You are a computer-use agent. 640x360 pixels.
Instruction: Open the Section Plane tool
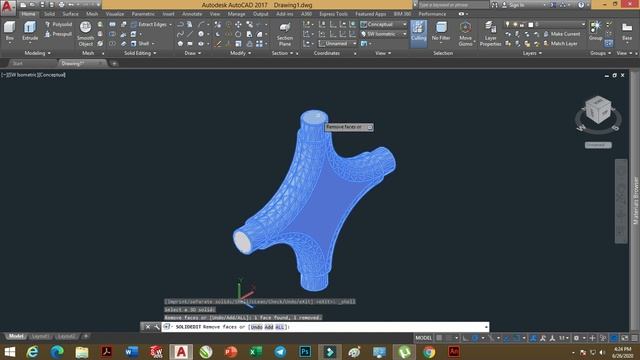(x=284, y=34)
